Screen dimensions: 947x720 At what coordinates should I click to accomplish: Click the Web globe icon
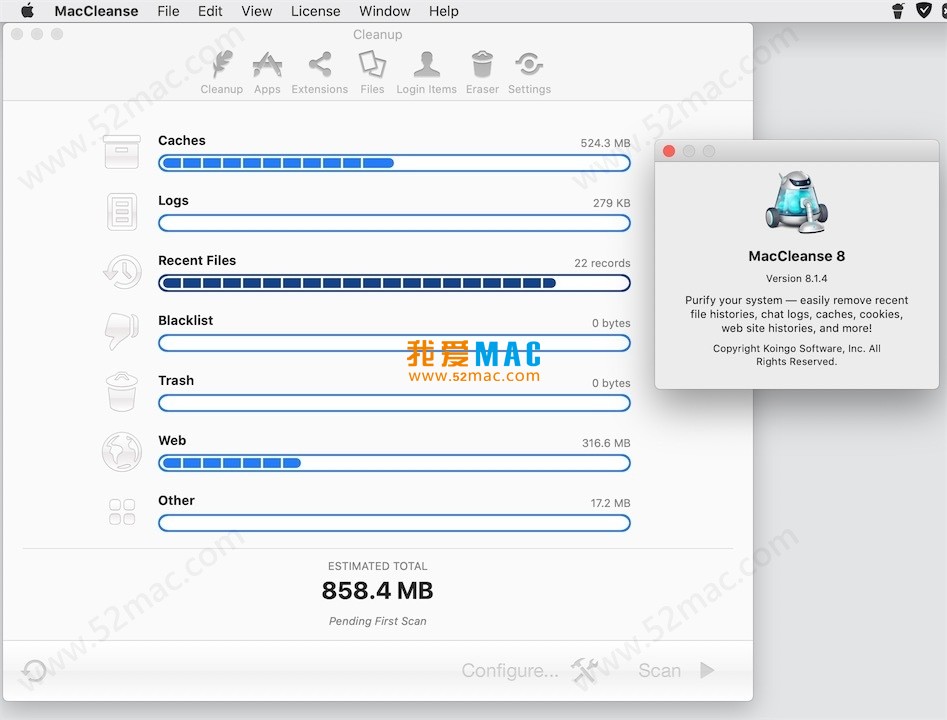tap(122, 451)
